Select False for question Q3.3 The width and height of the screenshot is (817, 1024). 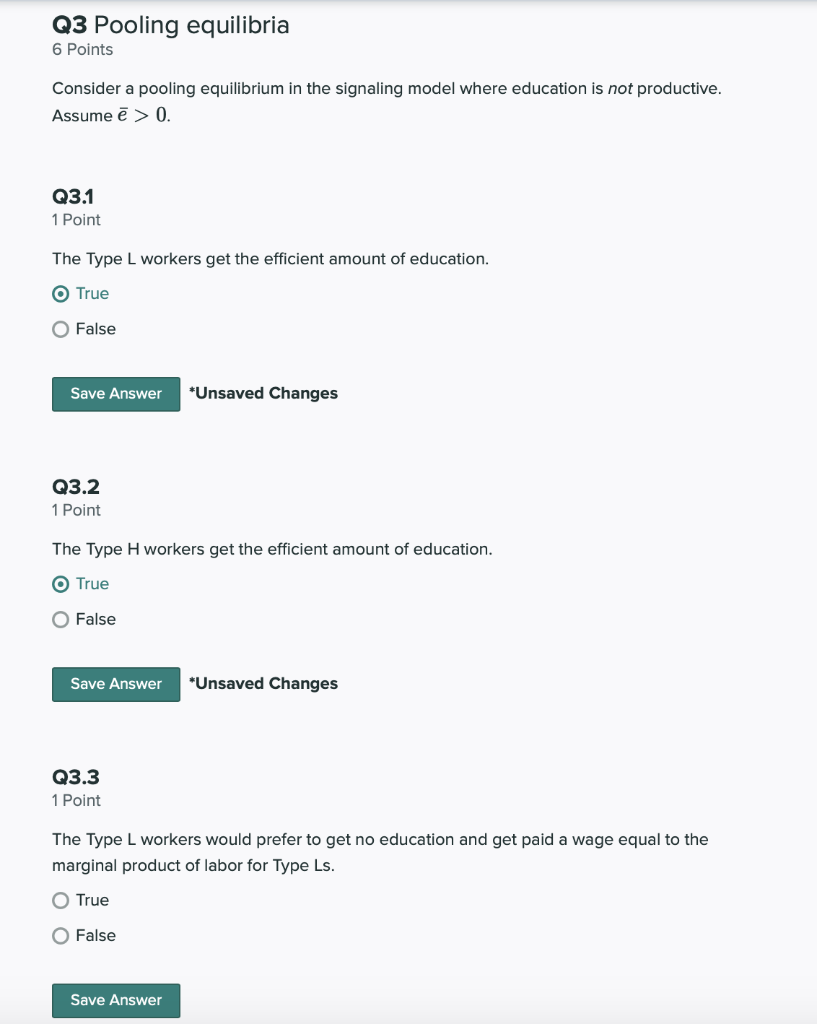61,935
